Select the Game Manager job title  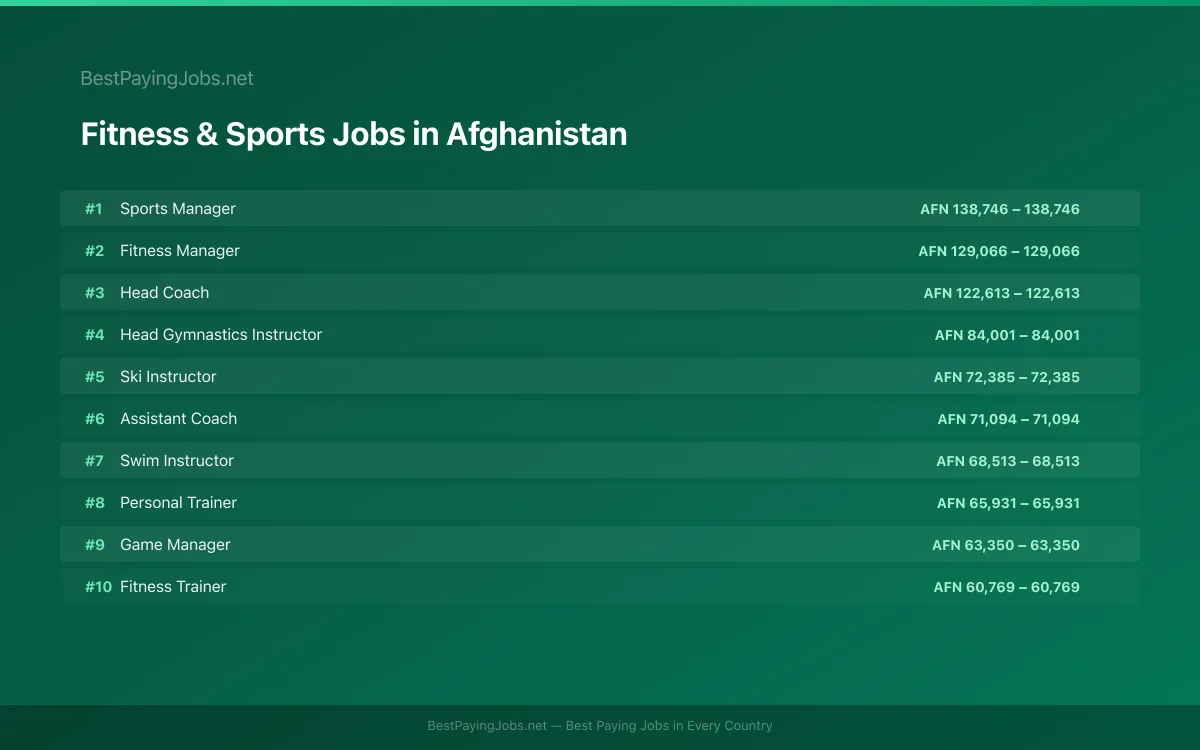[x=175, y=545]
